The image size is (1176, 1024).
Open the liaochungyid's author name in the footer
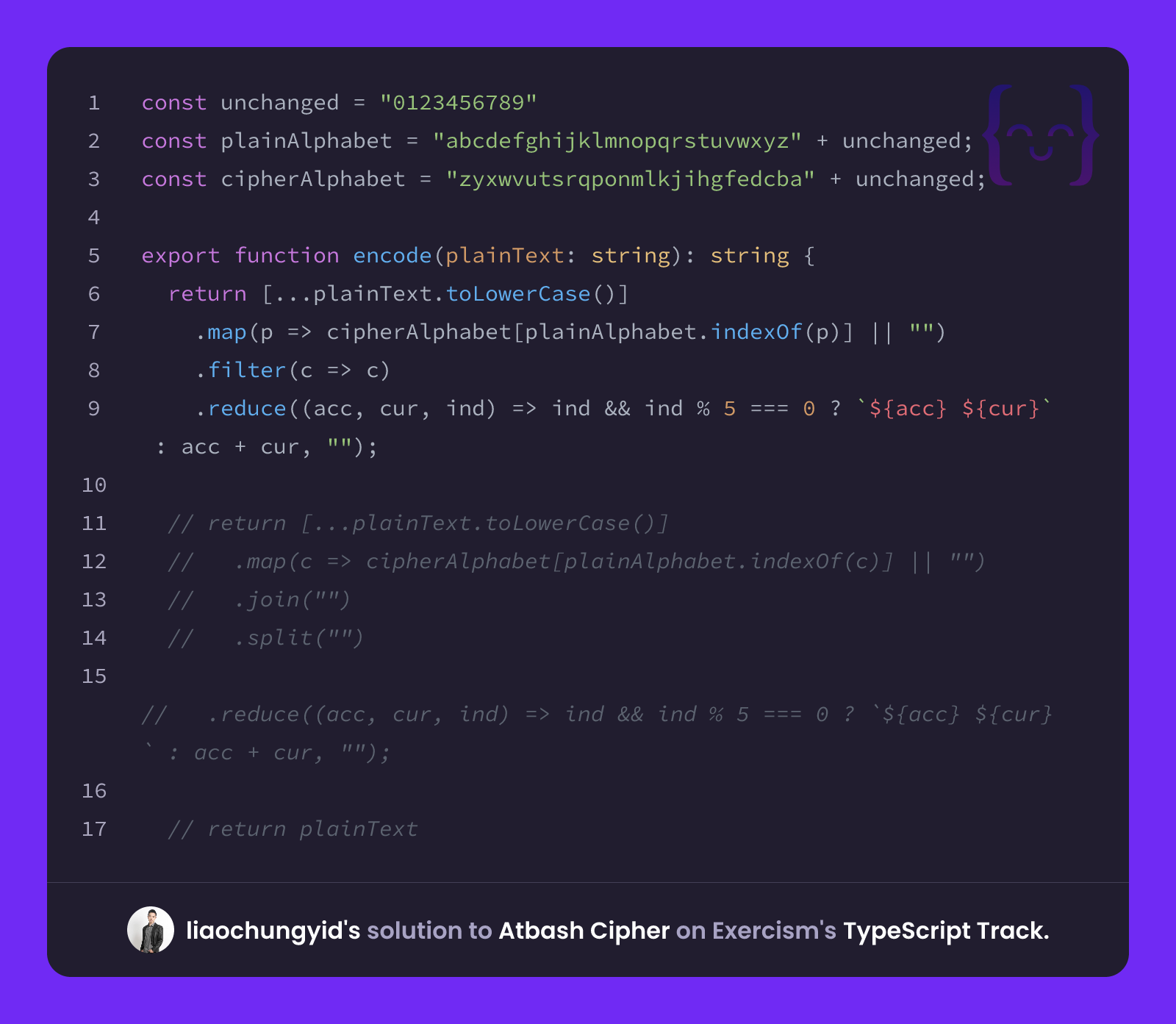(273, 931)
